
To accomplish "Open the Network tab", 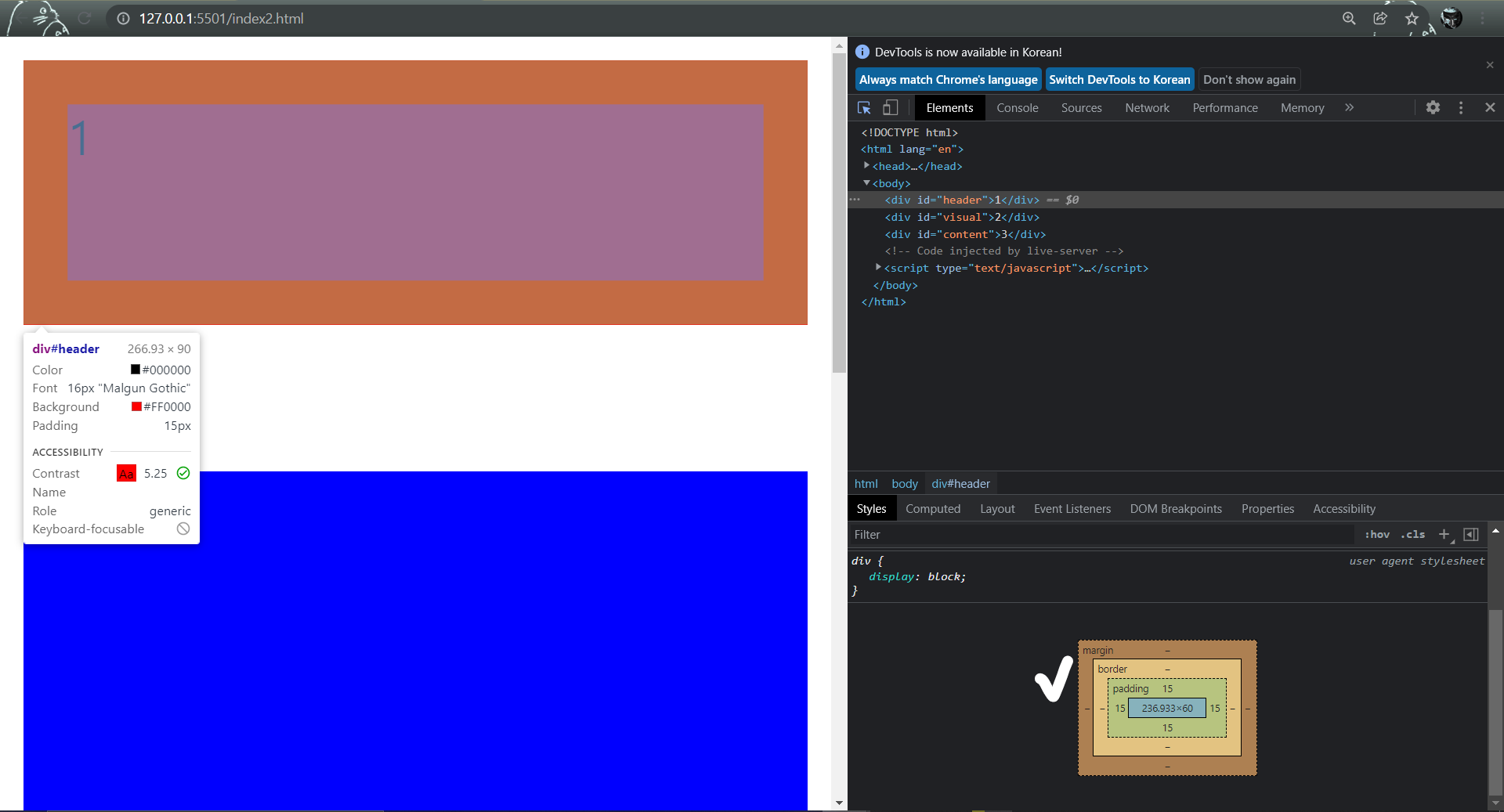I will [1147, 108].
